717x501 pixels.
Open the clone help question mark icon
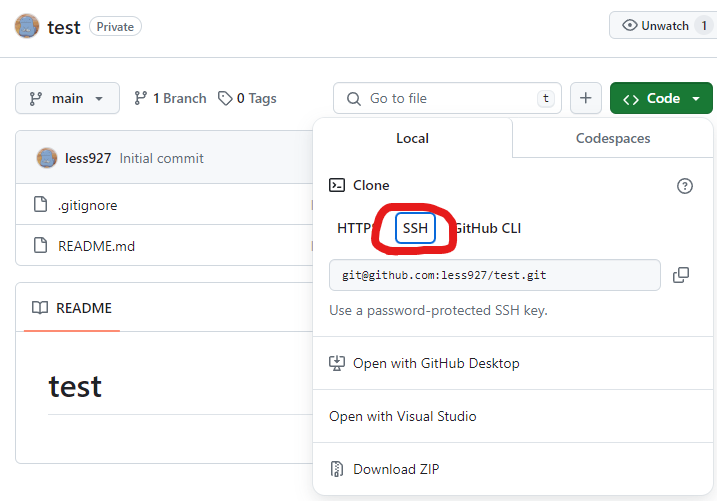(685, 186)
